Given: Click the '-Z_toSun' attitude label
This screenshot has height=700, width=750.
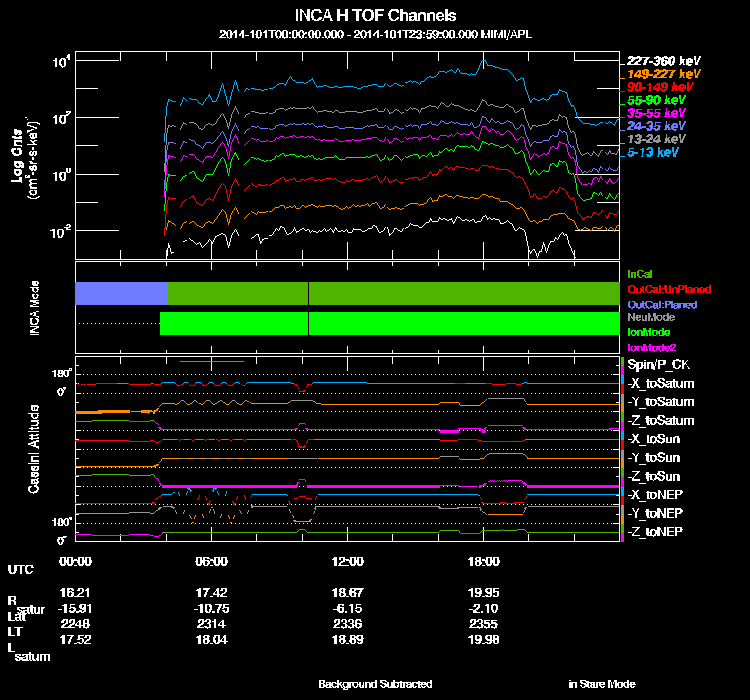Looking at the screenshot, I should click(x=653, y=476).
